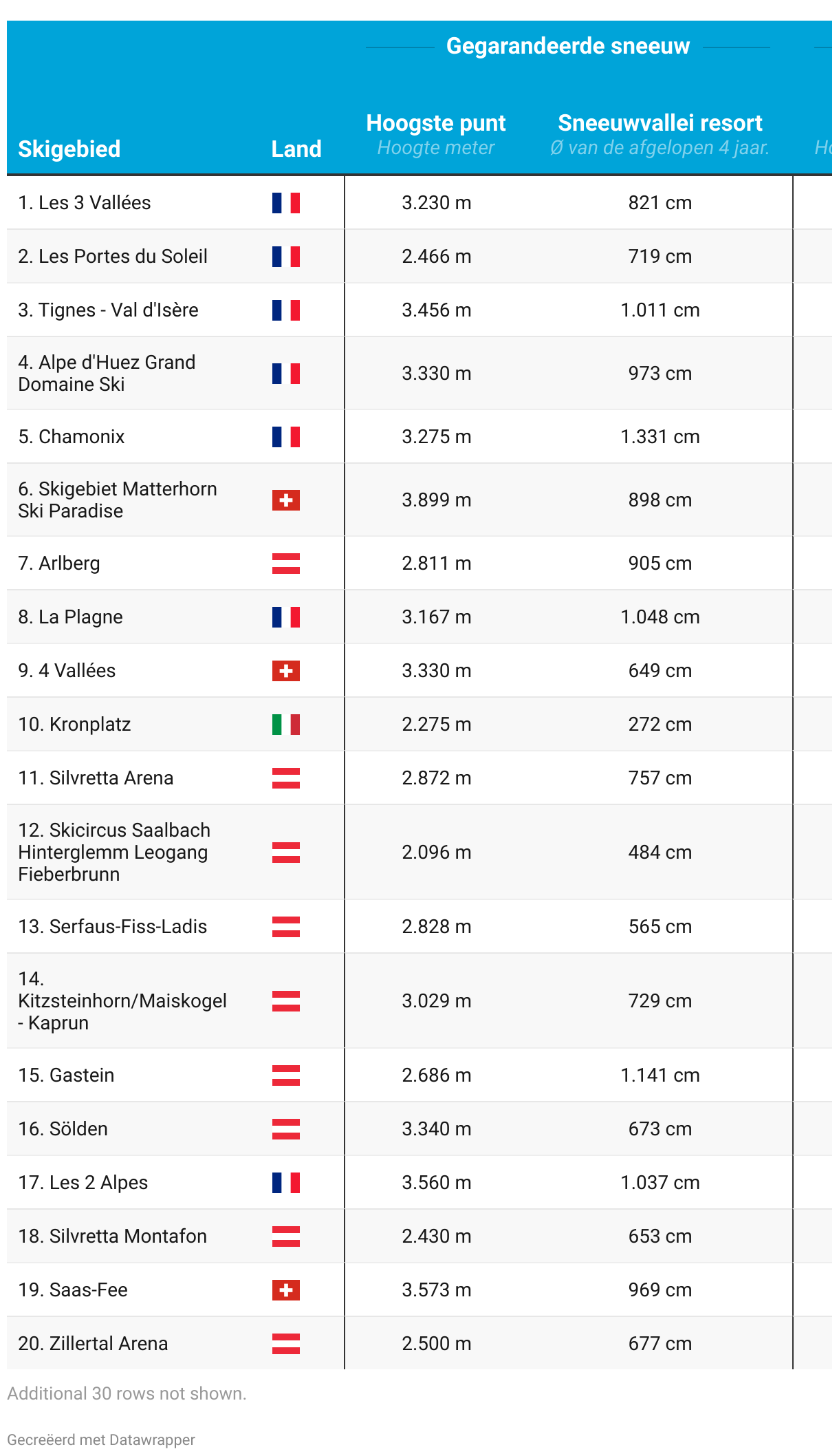This screenshot has width=839, height=1456.
Task: Click the Austrian flag next to Zillertal Arena
Action: point(286,1344)
